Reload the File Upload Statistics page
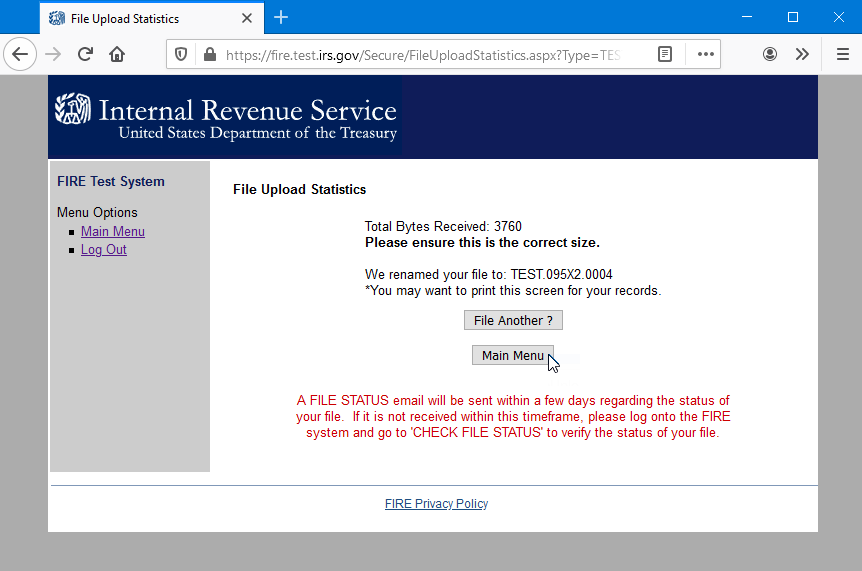 tap(85, 54)
